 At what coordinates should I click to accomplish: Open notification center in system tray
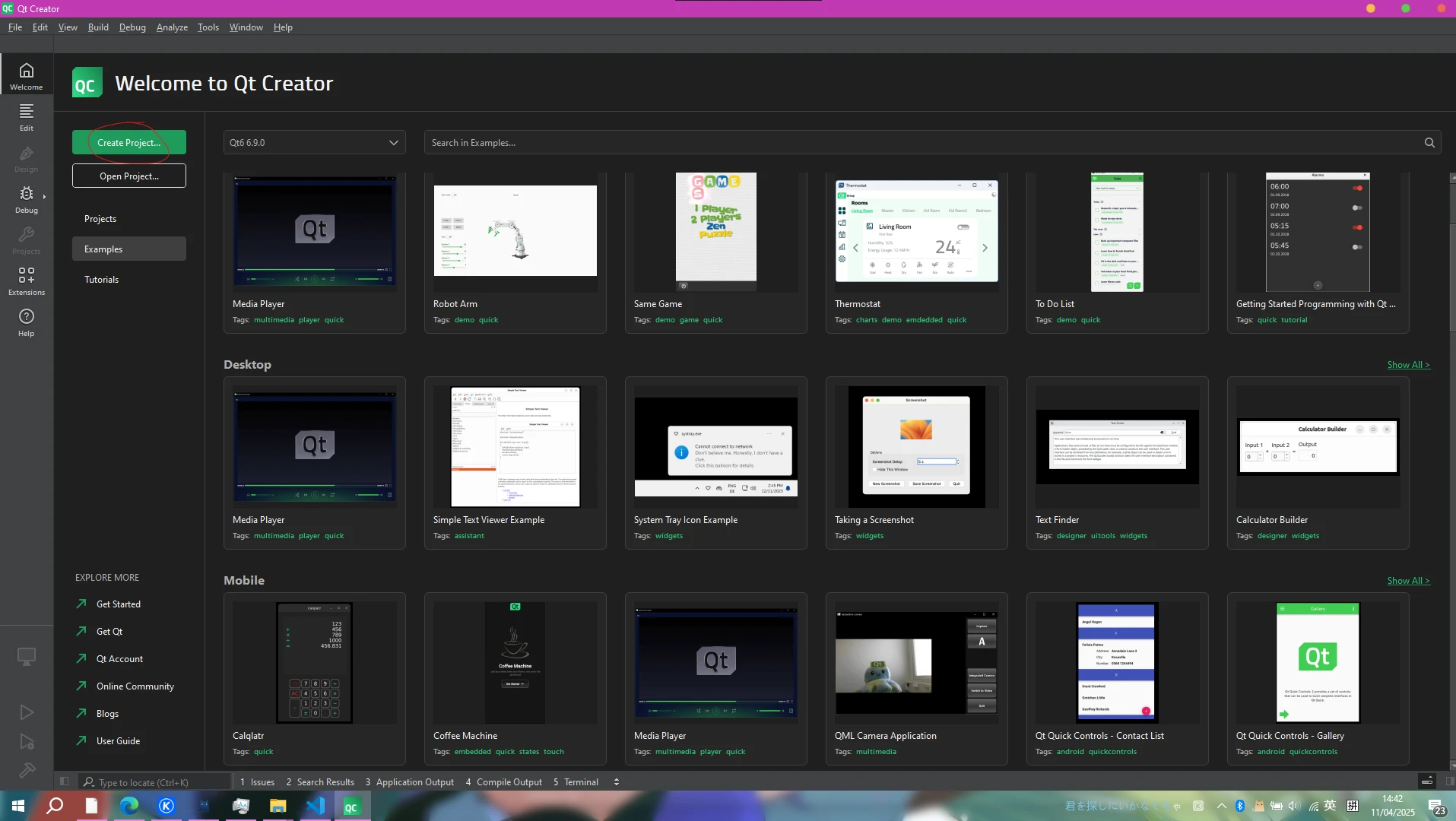[x=1436, y=807]
